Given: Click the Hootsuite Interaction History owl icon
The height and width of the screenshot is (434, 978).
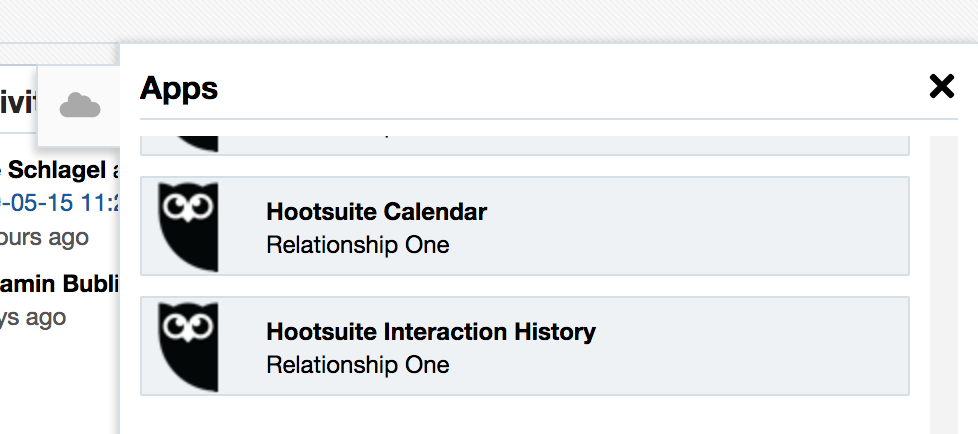Looking at the screenshot, I should point(188,346).
